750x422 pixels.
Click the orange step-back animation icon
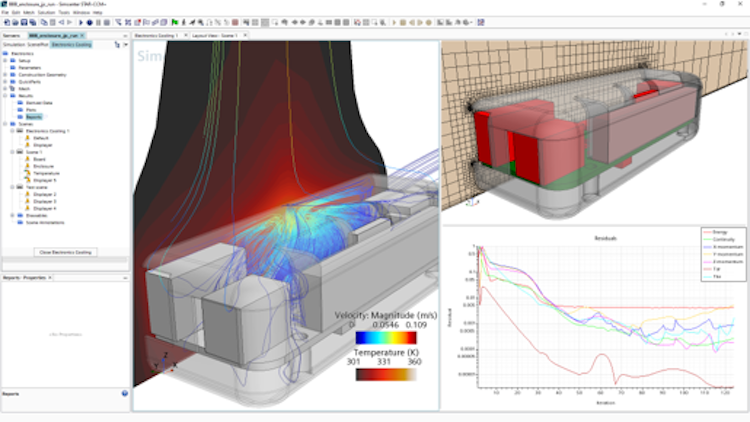[x=411, y=22]
